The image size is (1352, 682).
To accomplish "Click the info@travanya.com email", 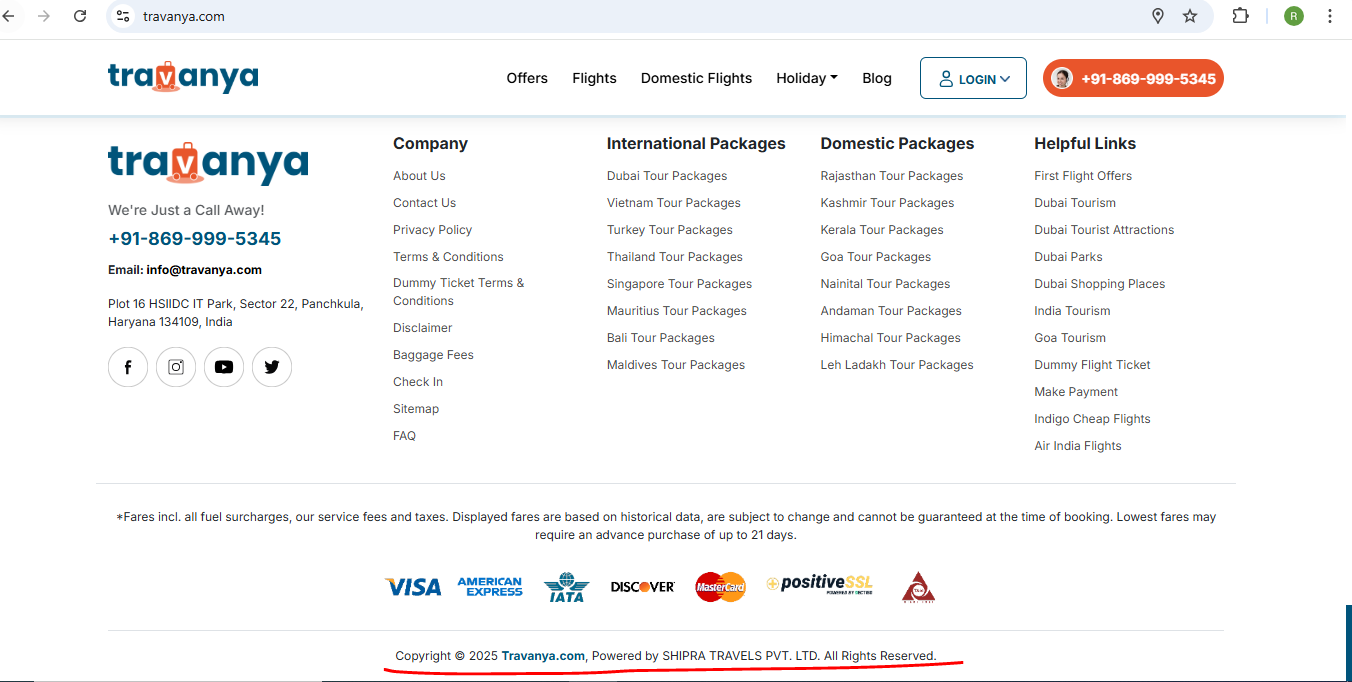I will [x=204, y=270].
